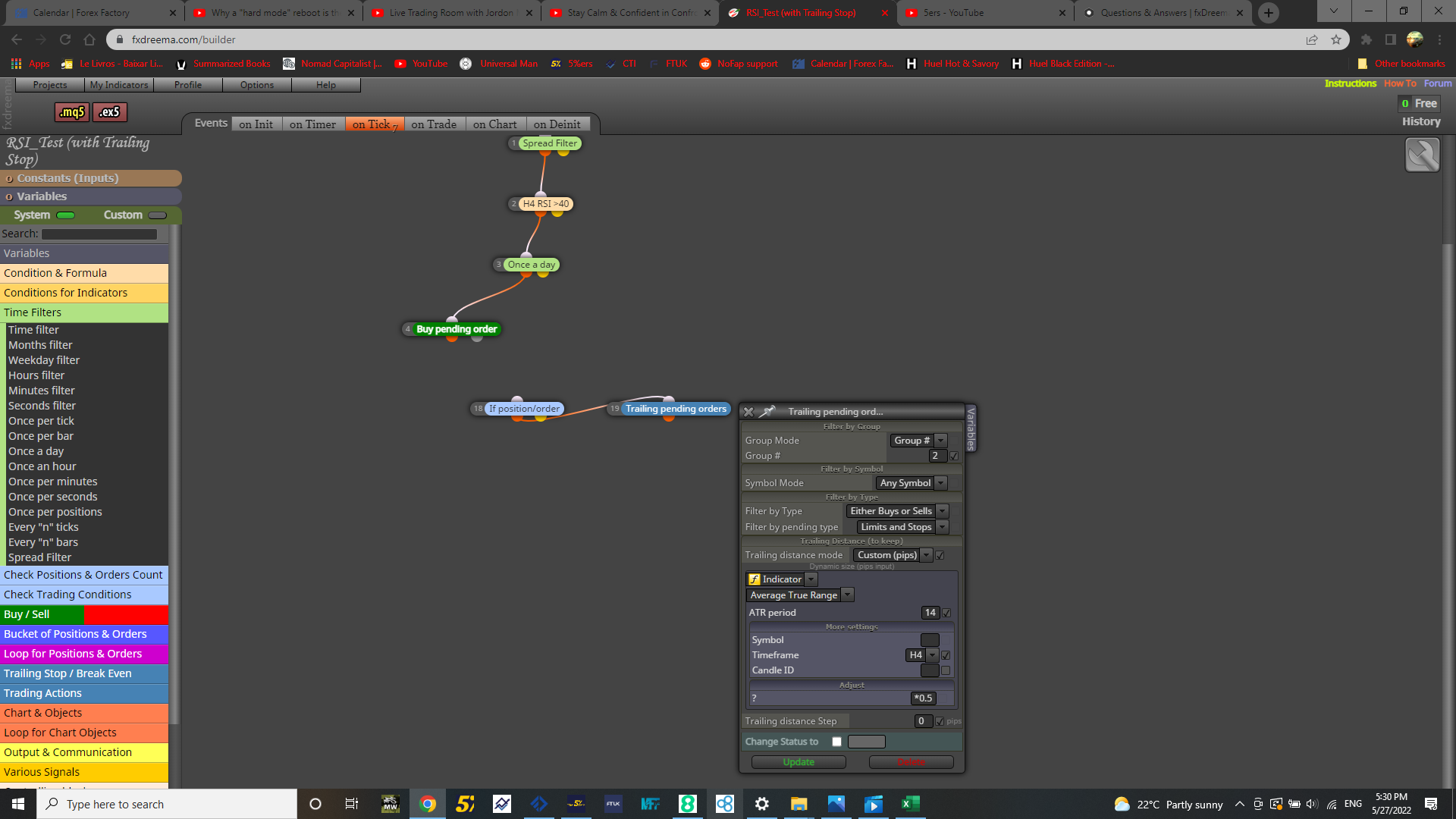This screenshot has height=819, width=1456.
Task: Select the H4 RSI >40 block
Action: (x=545, y=204)
